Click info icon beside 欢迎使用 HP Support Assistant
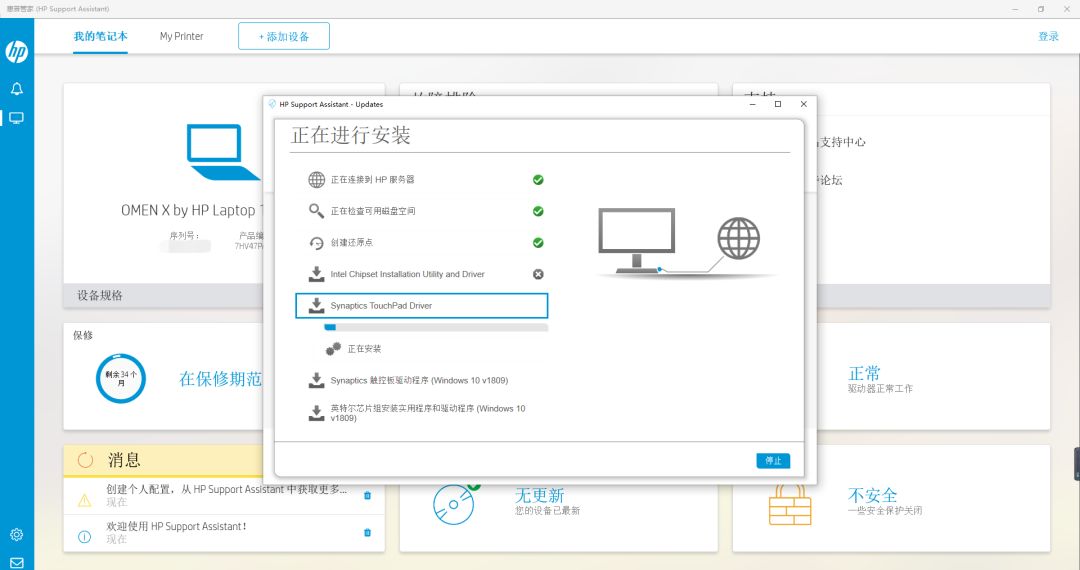Image resolution: width=1080 pixels, height=570 pixels. (85, 537)
